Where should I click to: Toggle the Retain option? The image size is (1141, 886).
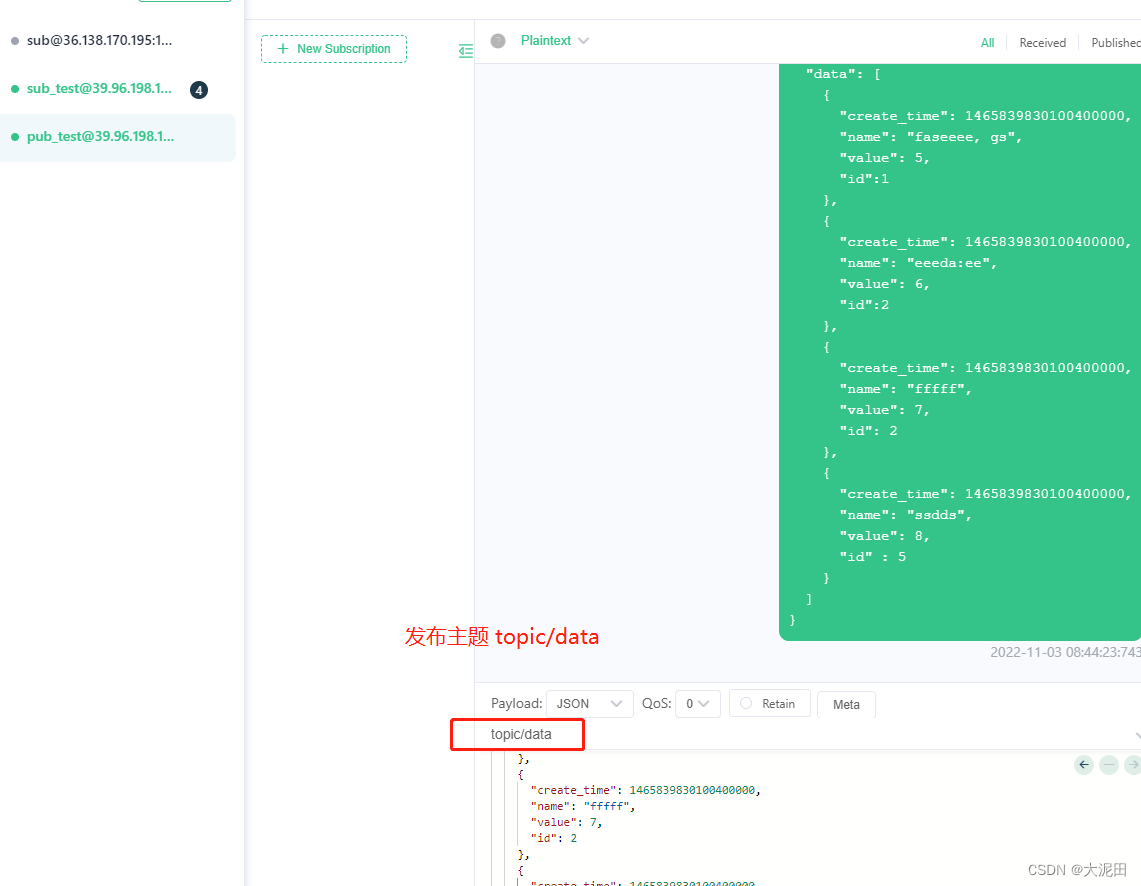coord(769,703)
